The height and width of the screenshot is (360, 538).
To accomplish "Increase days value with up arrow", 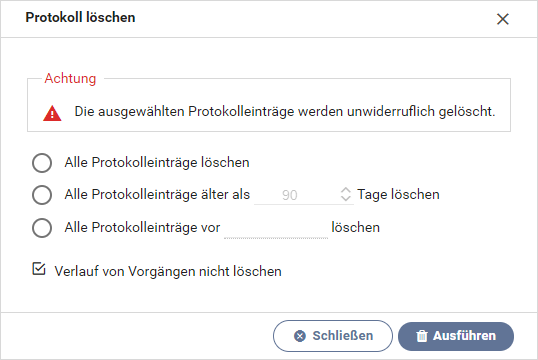I will [346, 190].
